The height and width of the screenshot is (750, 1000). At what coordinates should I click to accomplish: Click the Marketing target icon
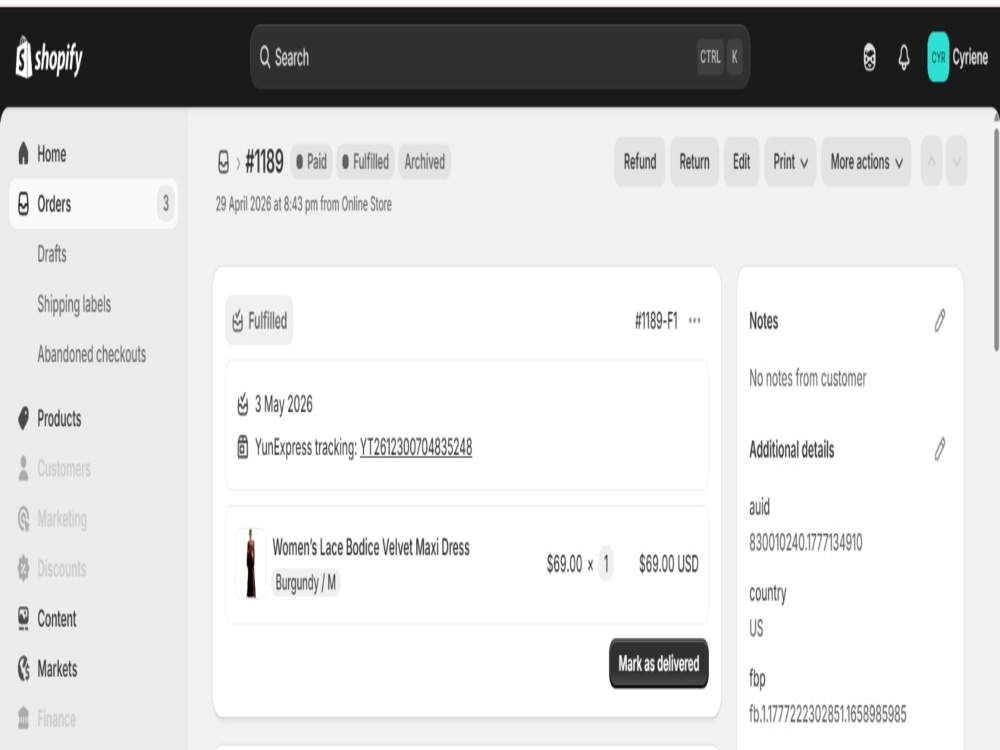tap(24, 518)
